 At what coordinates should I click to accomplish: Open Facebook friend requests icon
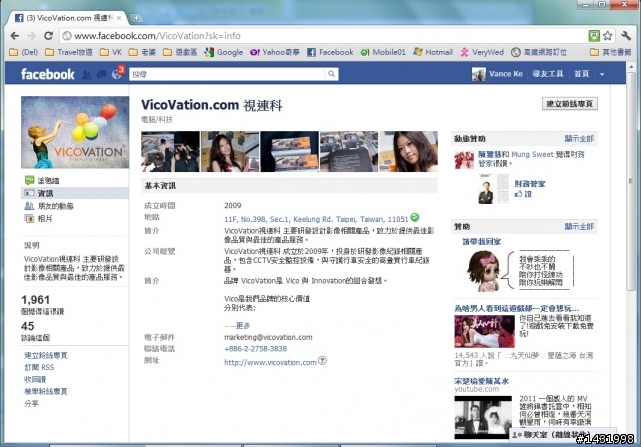(x=86, y=74)
